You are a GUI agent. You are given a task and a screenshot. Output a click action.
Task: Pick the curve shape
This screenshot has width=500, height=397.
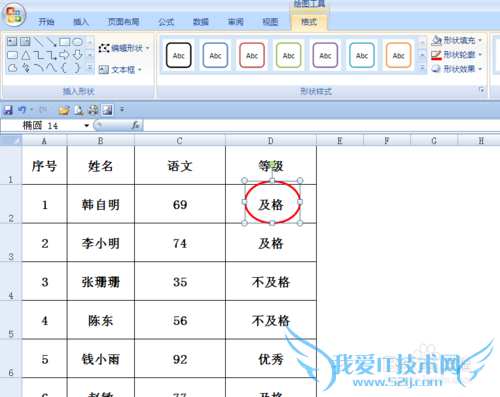(51, 68)
